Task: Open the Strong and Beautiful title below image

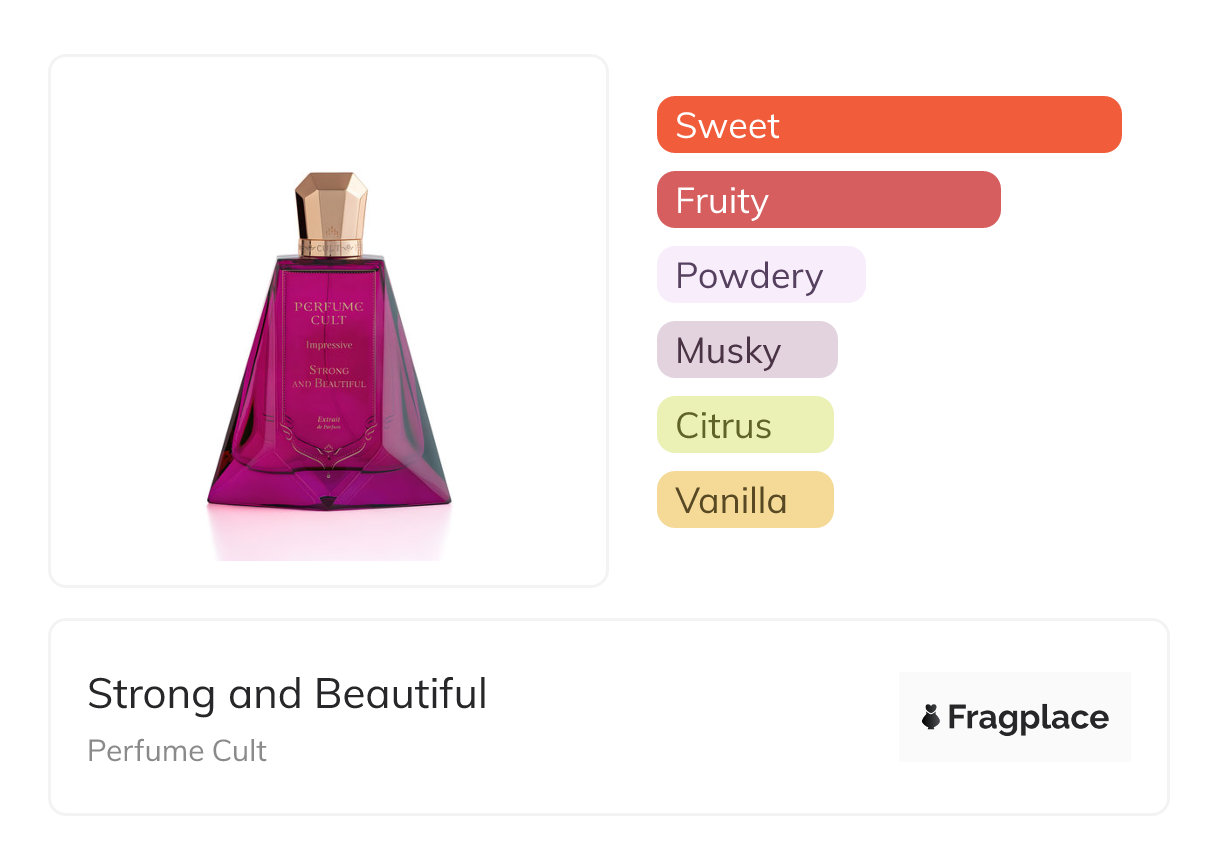Action: pos(287,694)
